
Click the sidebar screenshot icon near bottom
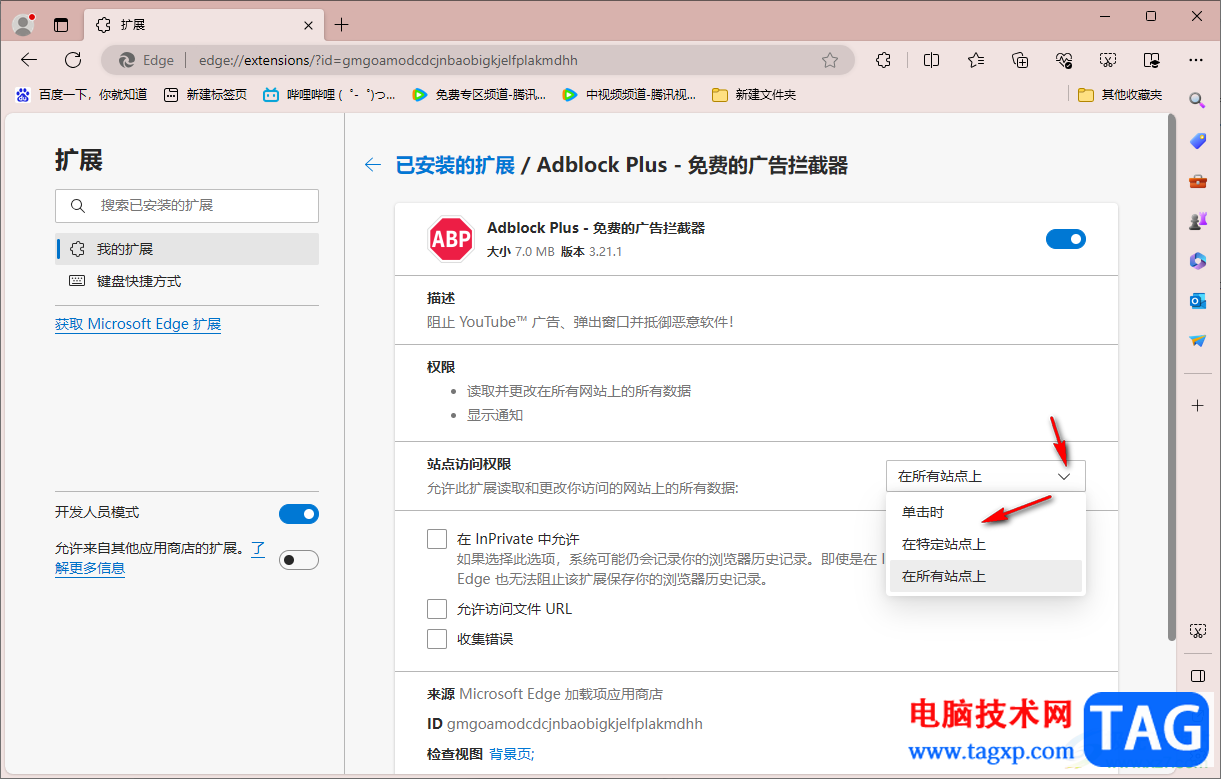click(1197, 631)
